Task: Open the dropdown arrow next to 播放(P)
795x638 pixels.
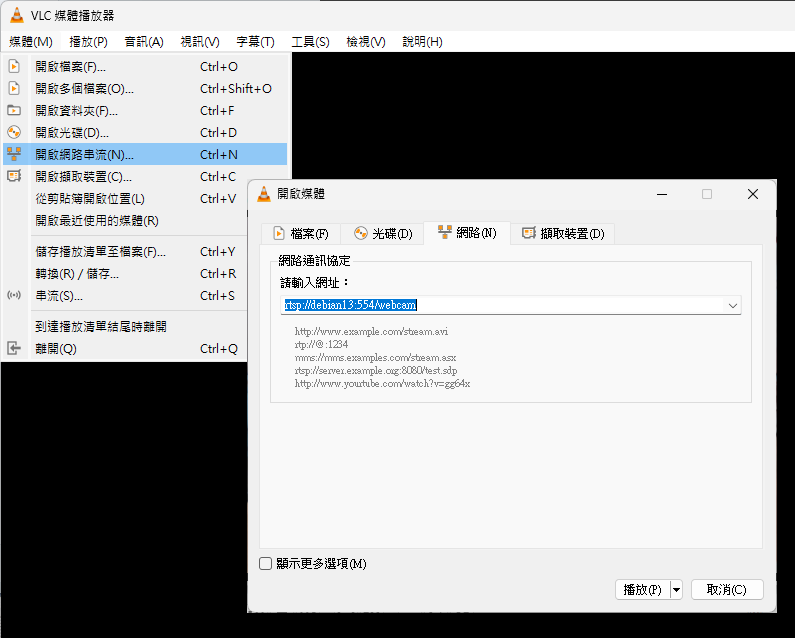Action: click(676, 590)
